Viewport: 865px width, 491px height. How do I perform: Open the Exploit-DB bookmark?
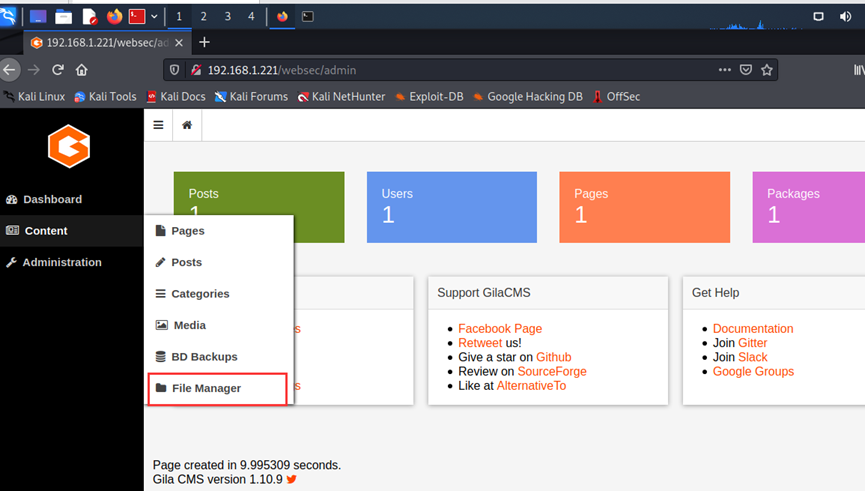coord(429,97)
